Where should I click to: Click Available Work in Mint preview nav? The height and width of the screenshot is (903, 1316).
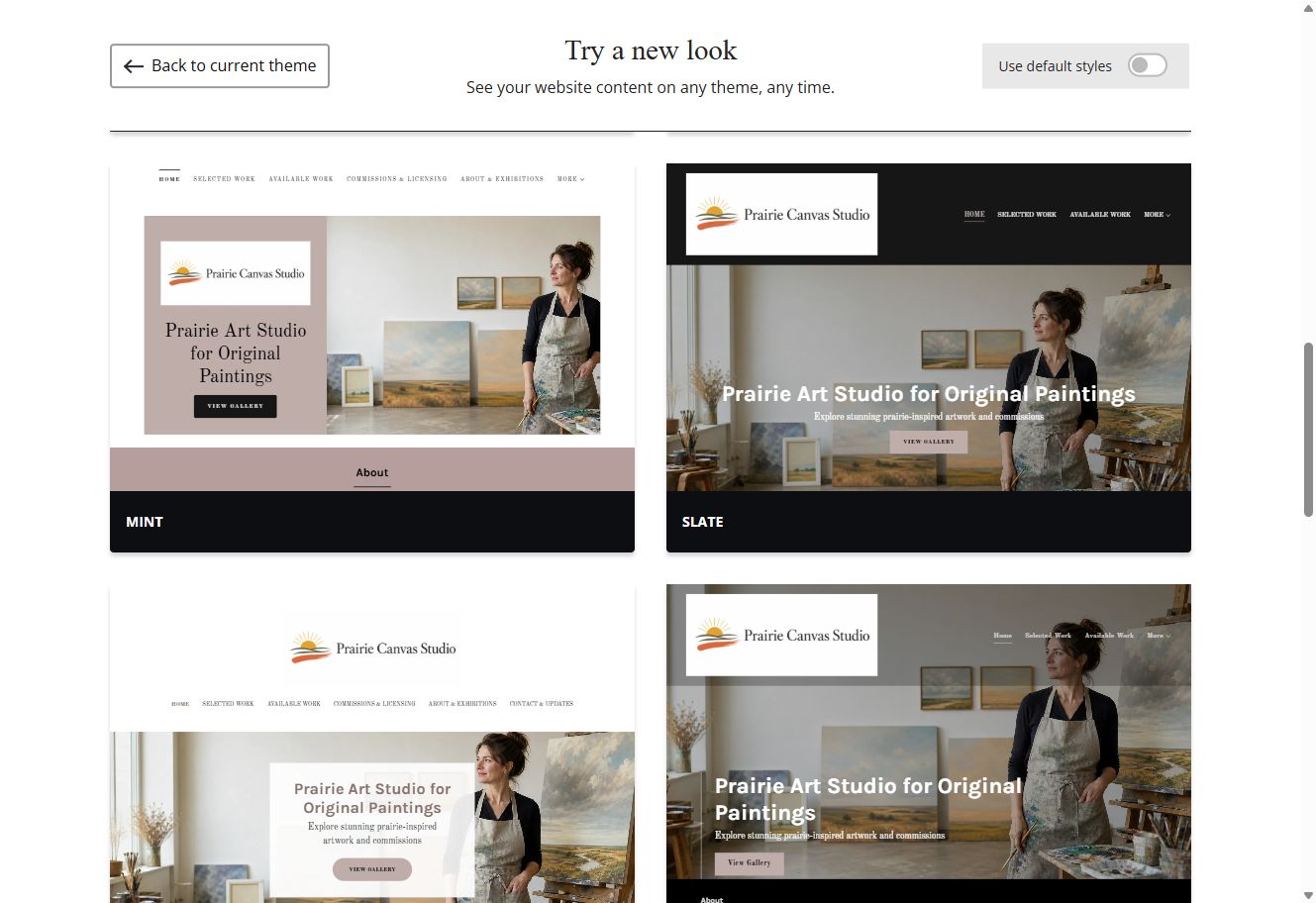click(301, 179)
